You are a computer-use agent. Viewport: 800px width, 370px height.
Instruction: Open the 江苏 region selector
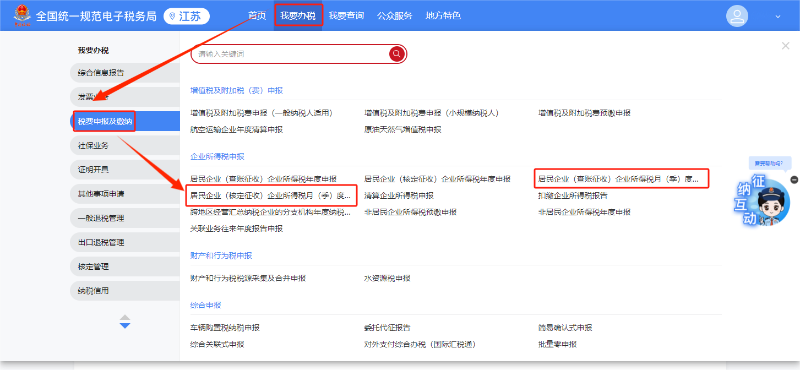click(187, 16)
